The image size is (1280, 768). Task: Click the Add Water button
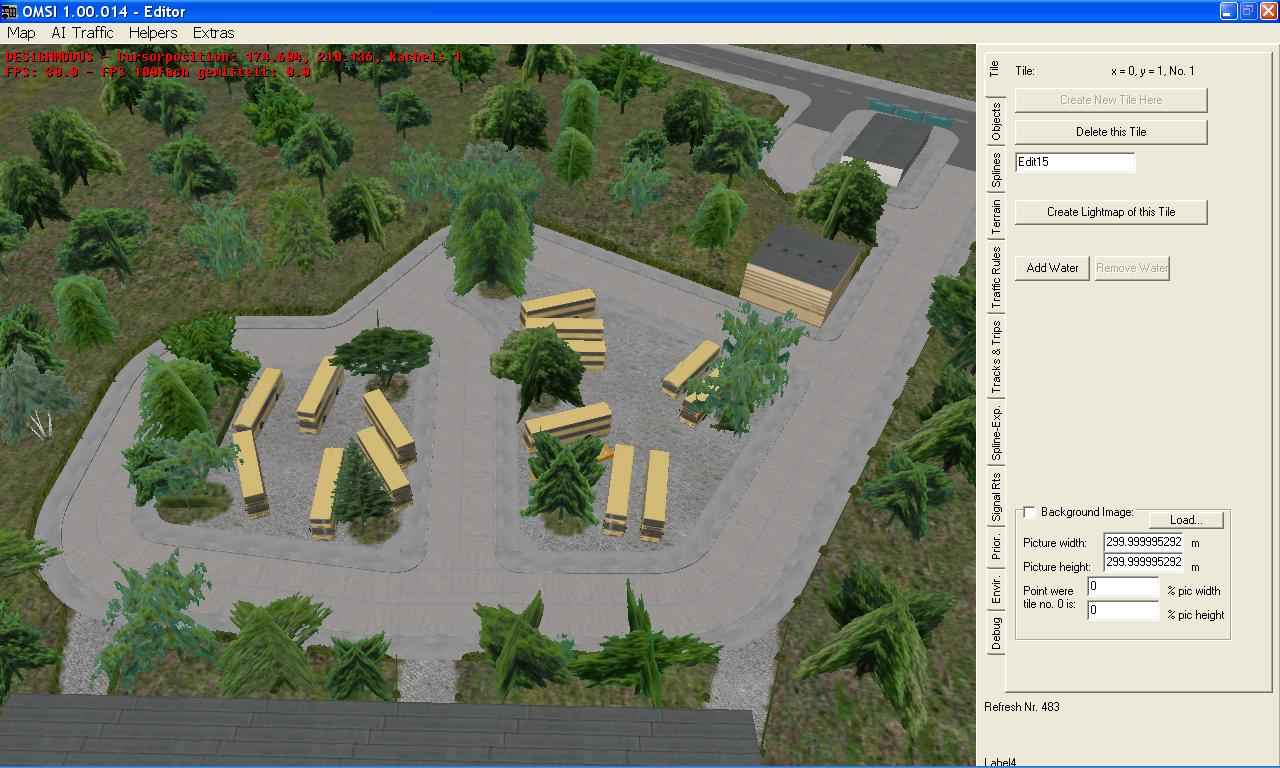(1052, 268)
